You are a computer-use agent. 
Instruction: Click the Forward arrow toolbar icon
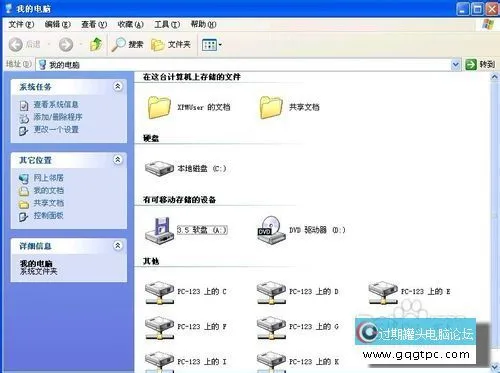(x=66, y=44)
